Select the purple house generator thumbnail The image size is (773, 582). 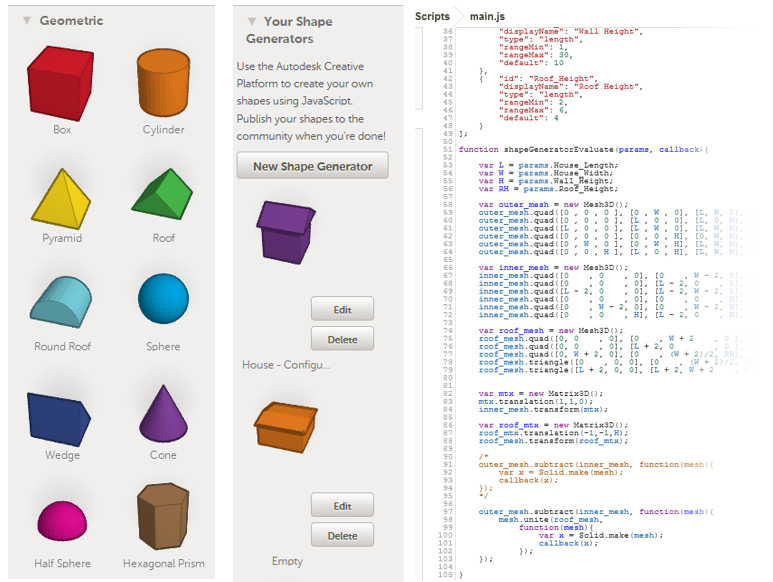(286, 232)
